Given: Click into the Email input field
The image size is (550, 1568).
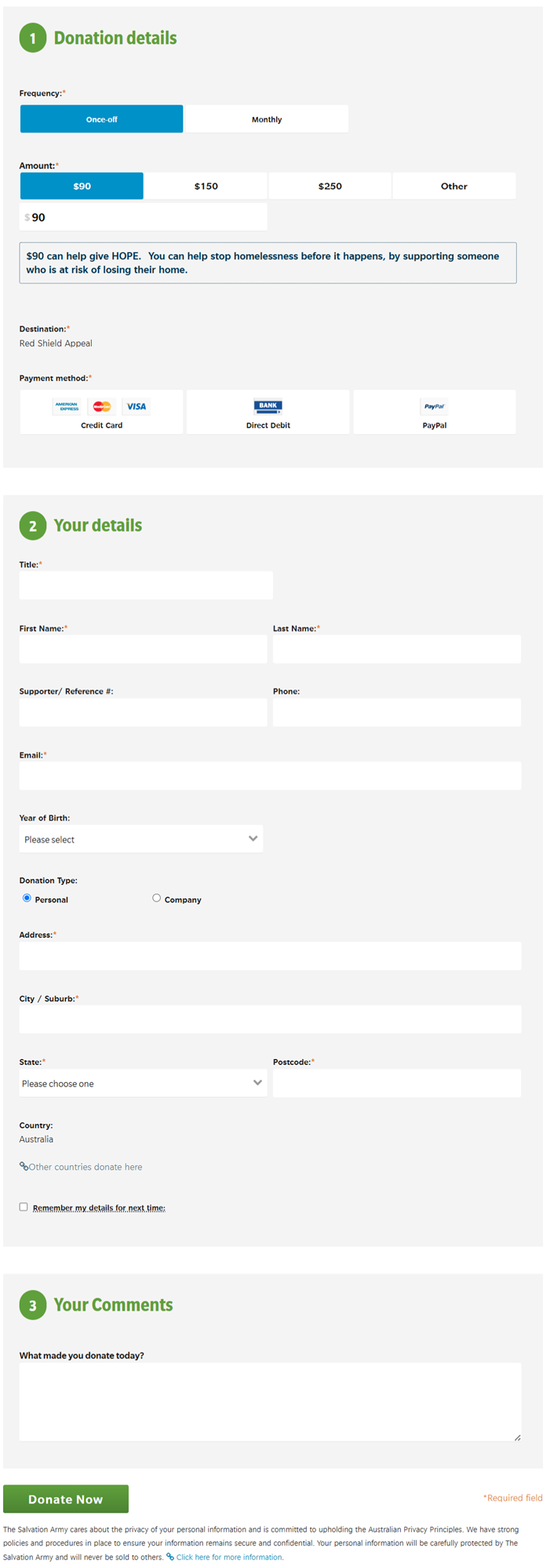Looking at the screenshot, I should click(270, 775).
